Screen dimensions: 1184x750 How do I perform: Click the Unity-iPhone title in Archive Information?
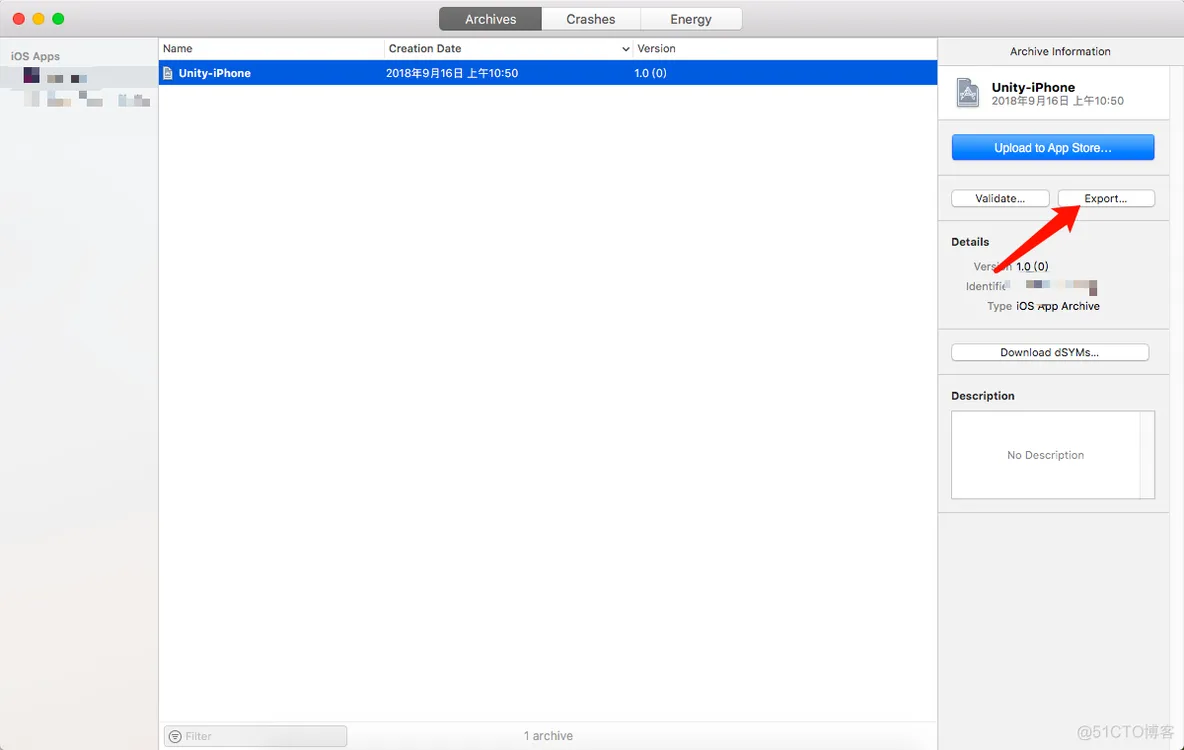1033,87
